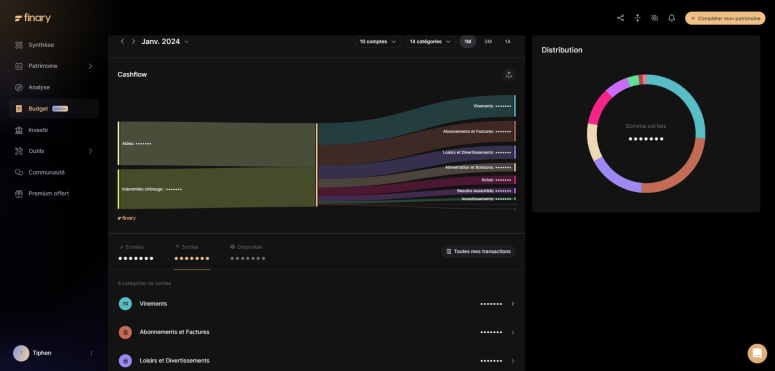Click the Premium offert gift icon
The height and width of the screenshot is (371, 775).
[19, 194]
